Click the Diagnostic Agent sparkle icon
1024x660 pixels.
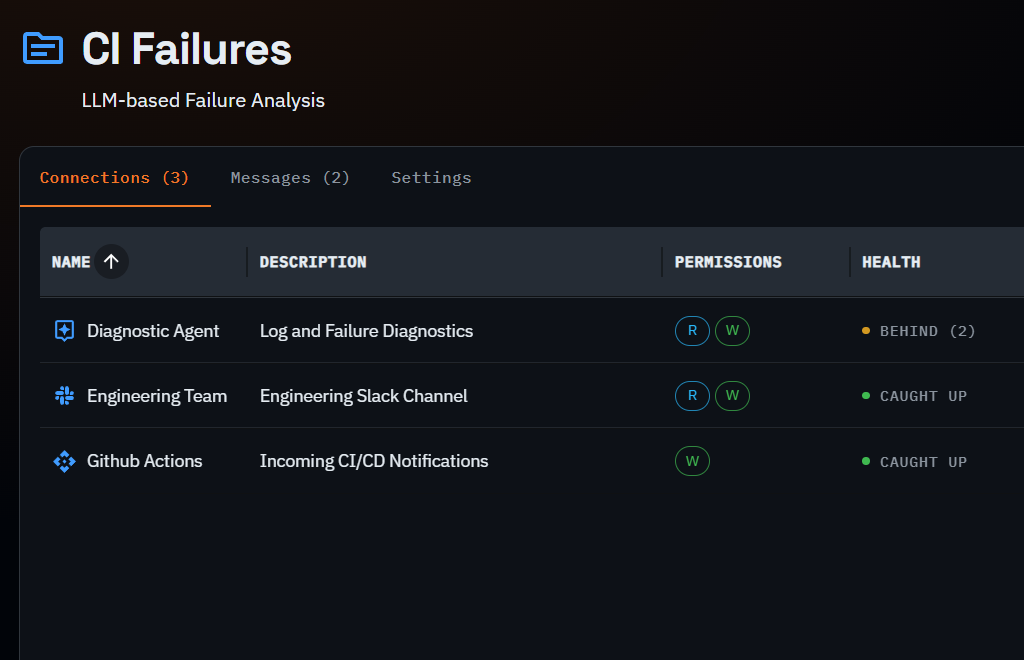(x=64, y=331)
